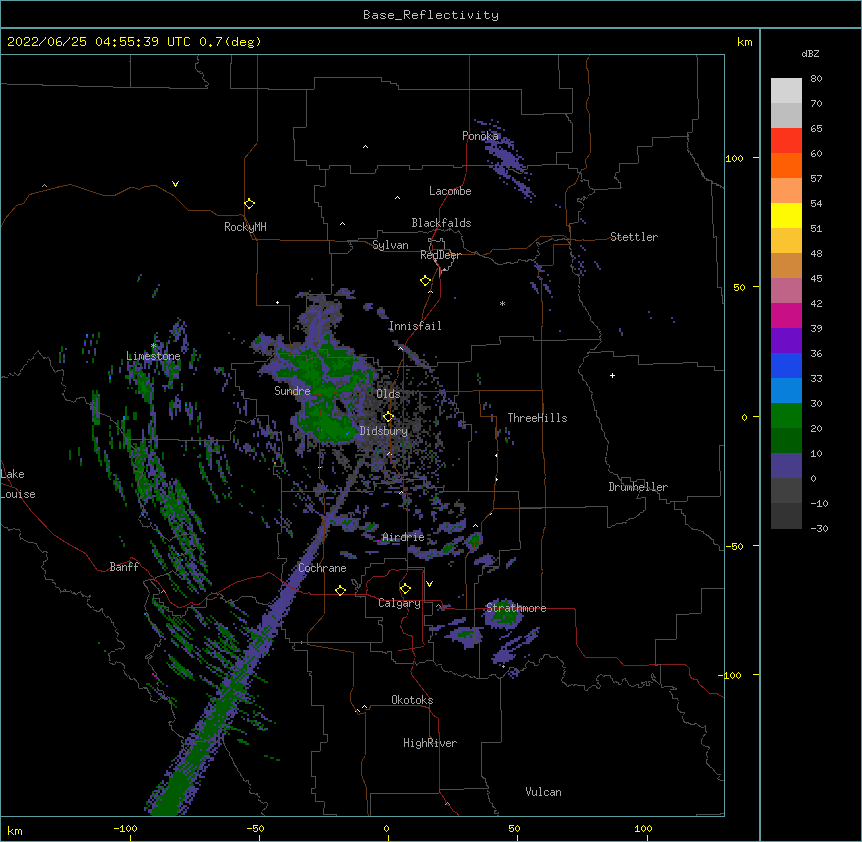Click the yellow V marker northwest of RockyMH
Screen dimensions: 862x842
[x=175, y=184]
